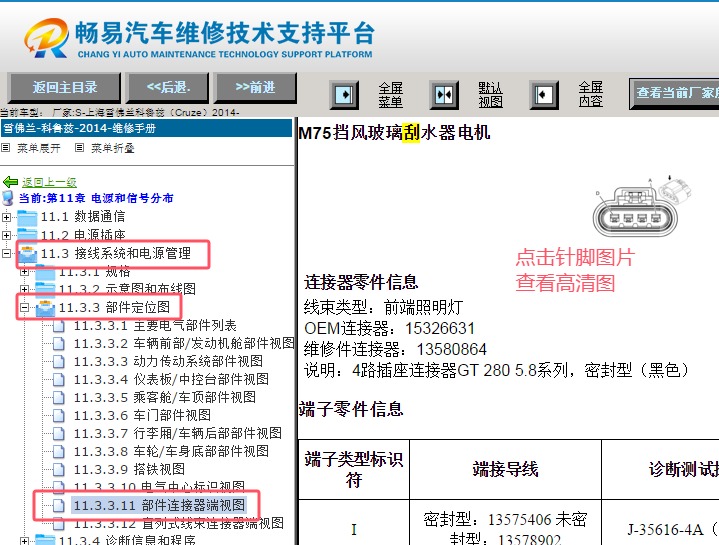The height and width of the screenshot is (545, 719).
Task: Click the 11.3.3.5 page icon
Action: coord(58,397)
